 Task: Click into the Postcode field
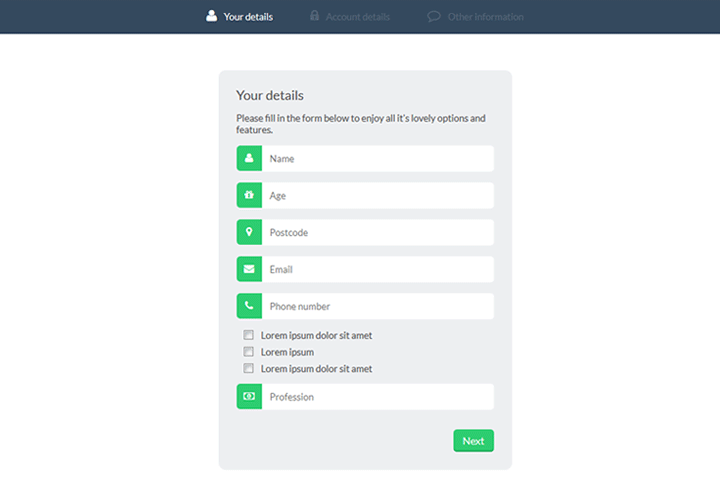[x=377, y=232]
